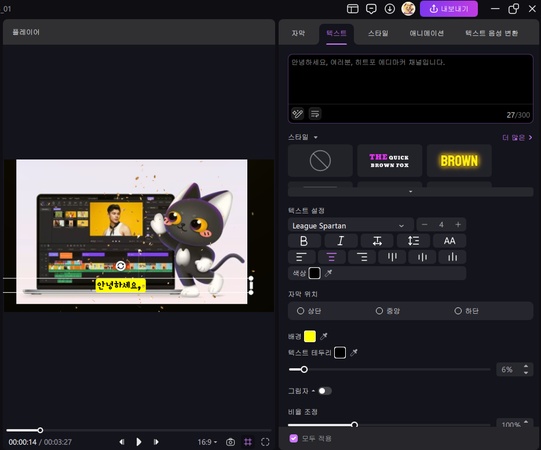Click the line spacing icon
541x450 pixels.
point(413,241)
